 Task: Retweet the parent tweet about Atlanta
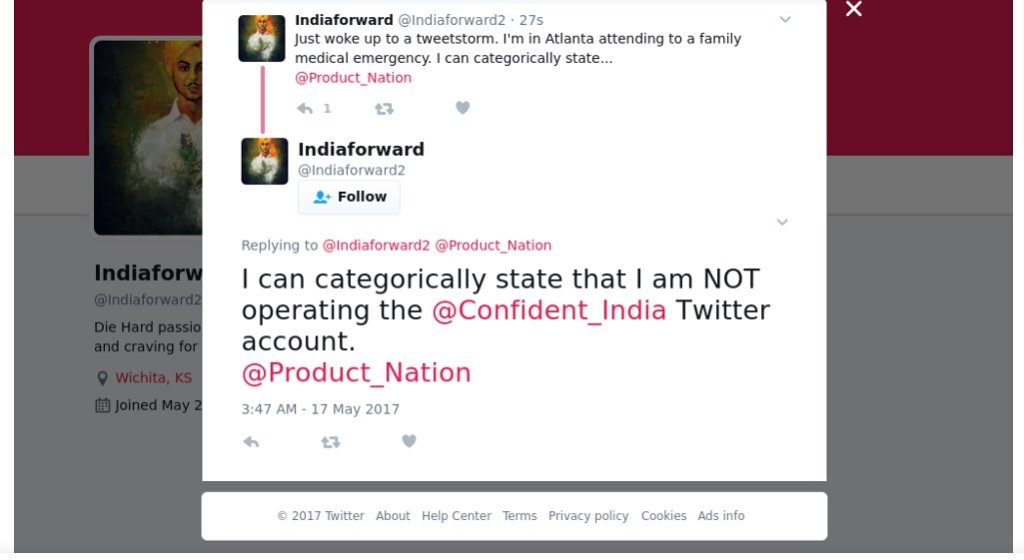coord(384,108)
